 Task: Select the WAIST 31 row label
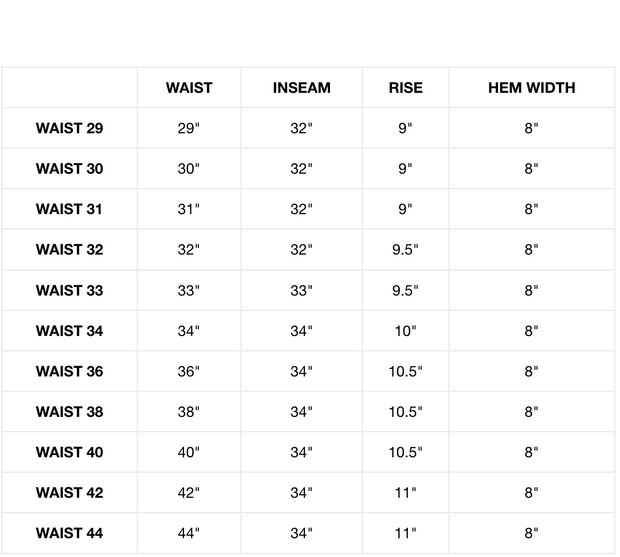(69, 209)
